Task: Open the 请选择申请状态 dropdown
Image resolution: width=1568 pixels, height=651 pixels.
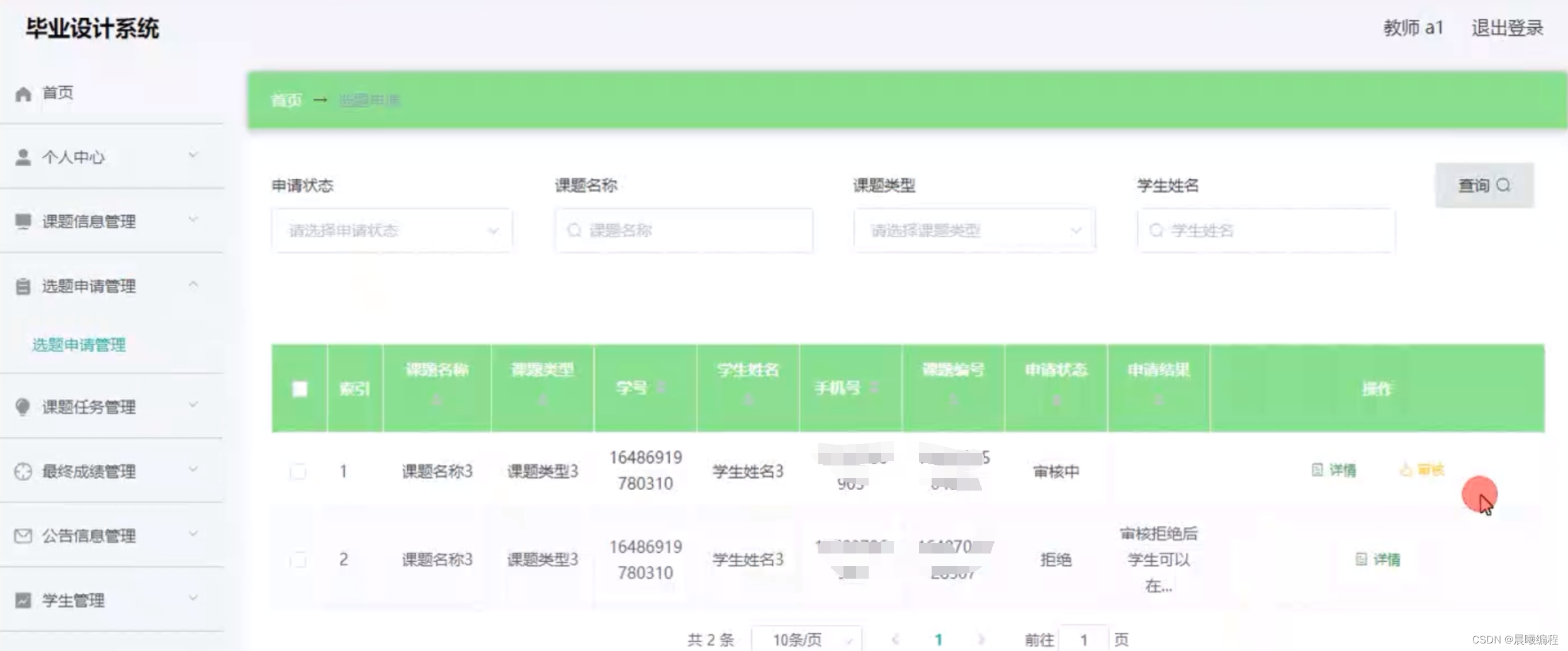Action: (392, 230)
